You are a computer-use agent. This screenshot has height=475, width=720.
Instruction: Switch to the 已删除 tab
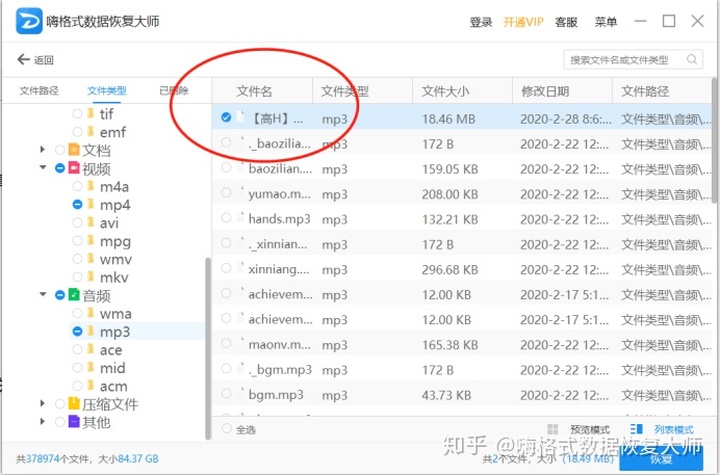[174, 90]
